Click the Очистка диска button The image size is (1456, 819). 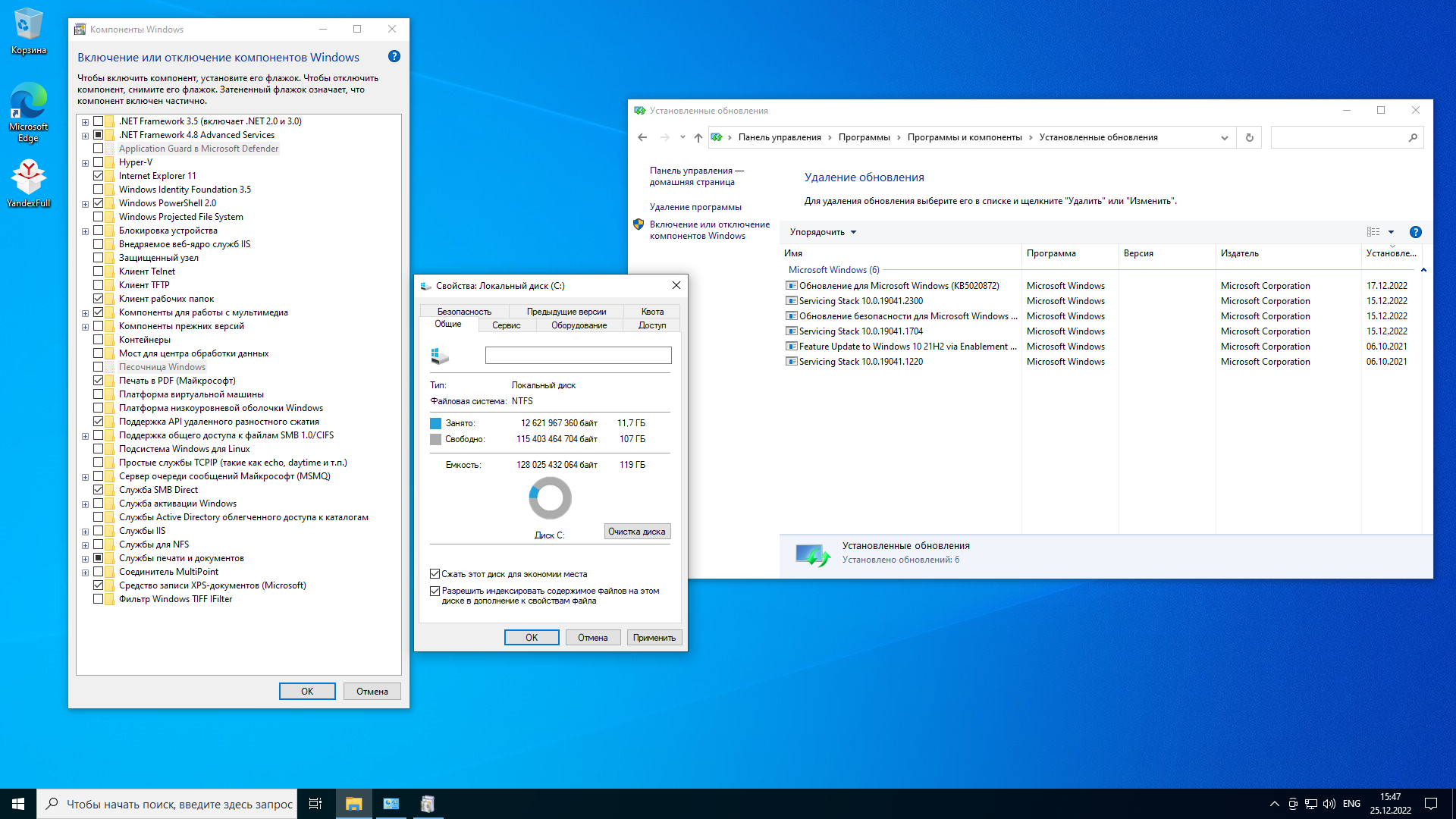(637, 532)
